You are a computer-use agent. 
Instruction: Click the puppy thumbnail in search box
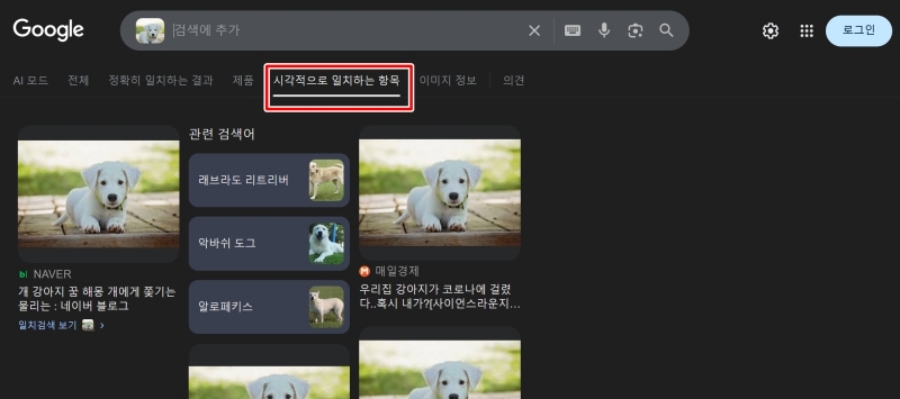pos(150,30)
